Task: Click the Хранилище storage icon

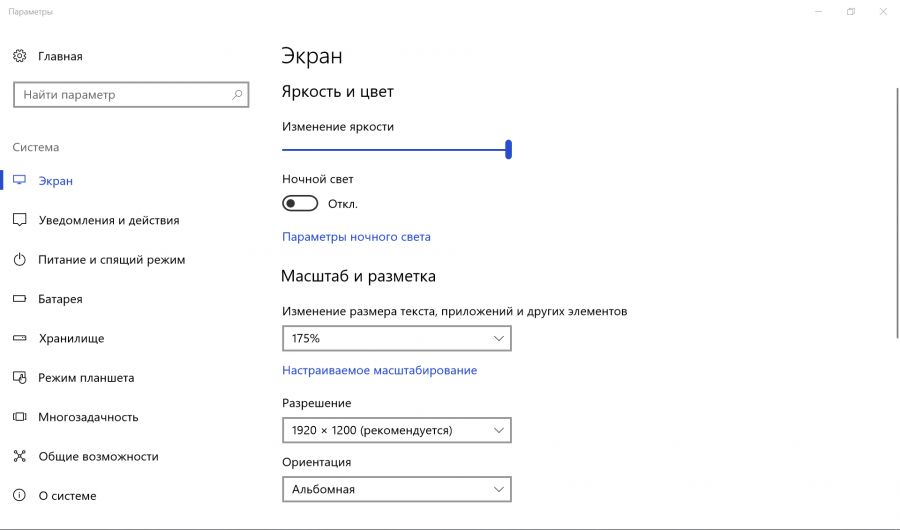Action: (19, 338)
